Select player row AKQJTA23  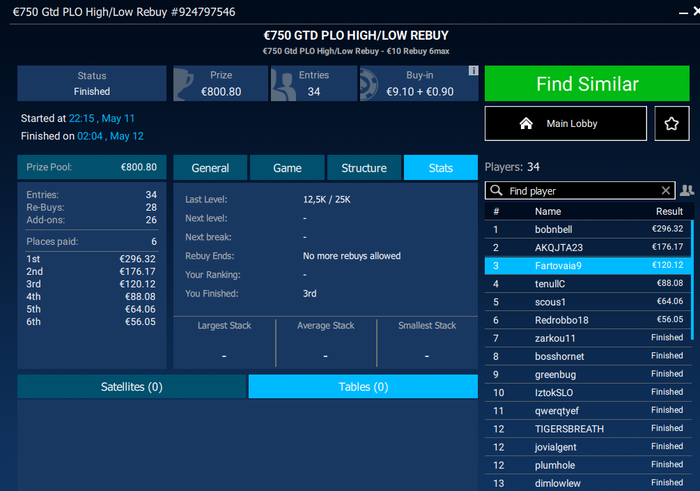588,247
